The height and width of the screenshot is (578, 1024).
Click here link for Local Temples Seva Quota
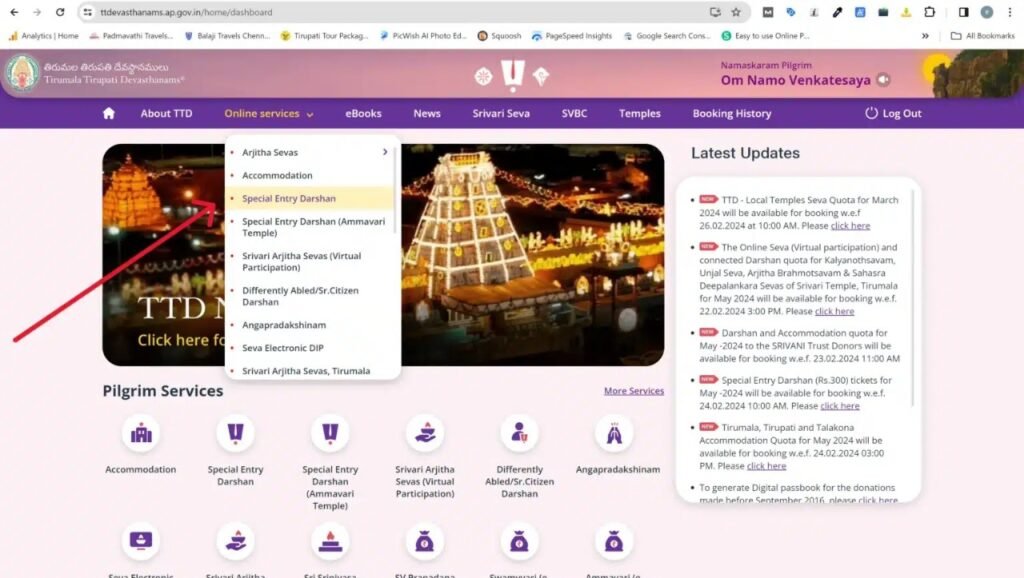click(850, 225)
